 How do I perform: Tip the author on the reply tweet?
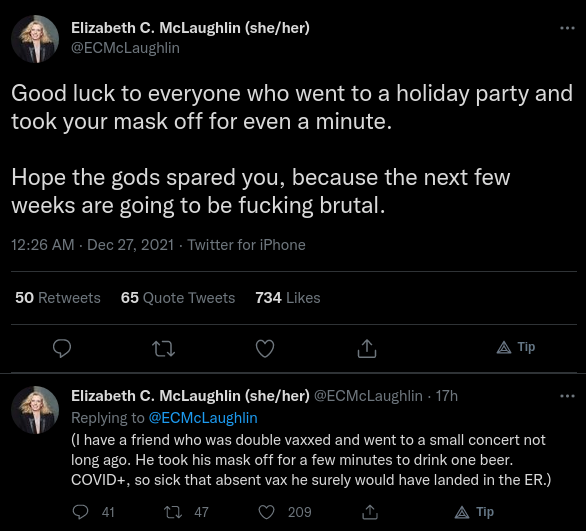tap(474, 512)
